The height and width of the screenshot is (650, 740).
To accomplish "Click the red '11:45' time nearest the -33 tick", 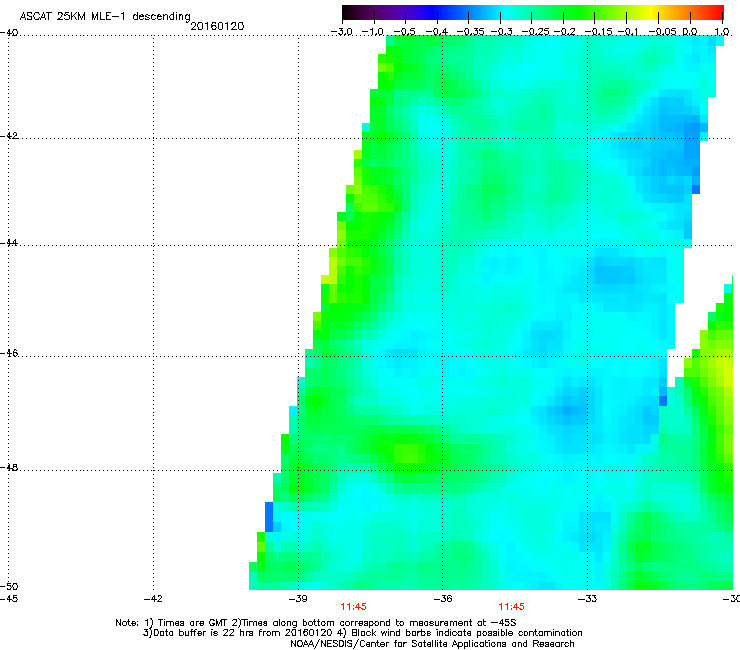I will pos(512,607).
